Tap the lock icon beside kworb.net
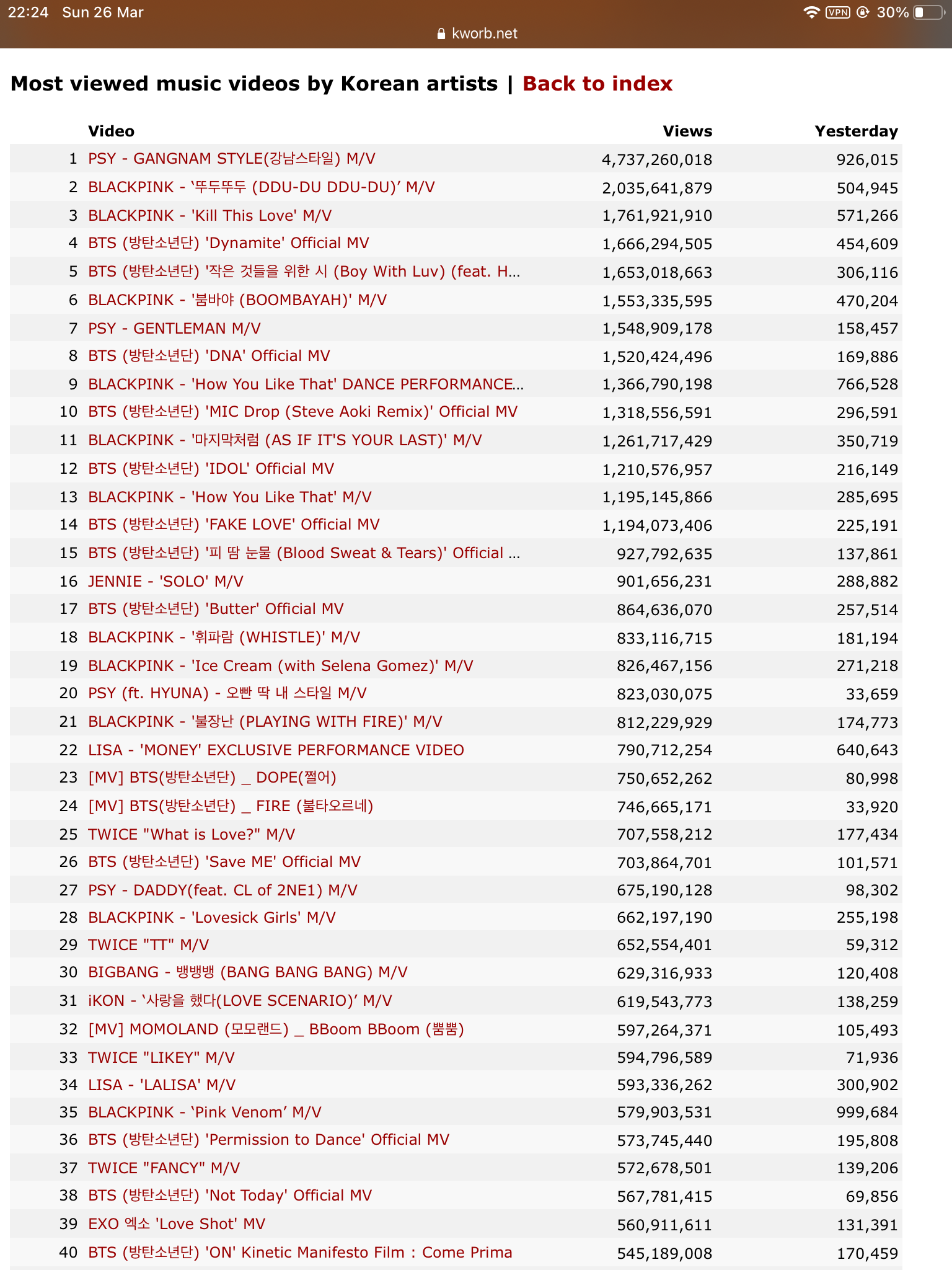The width and height of the screenshot is (952, 1270). point(441,33)
